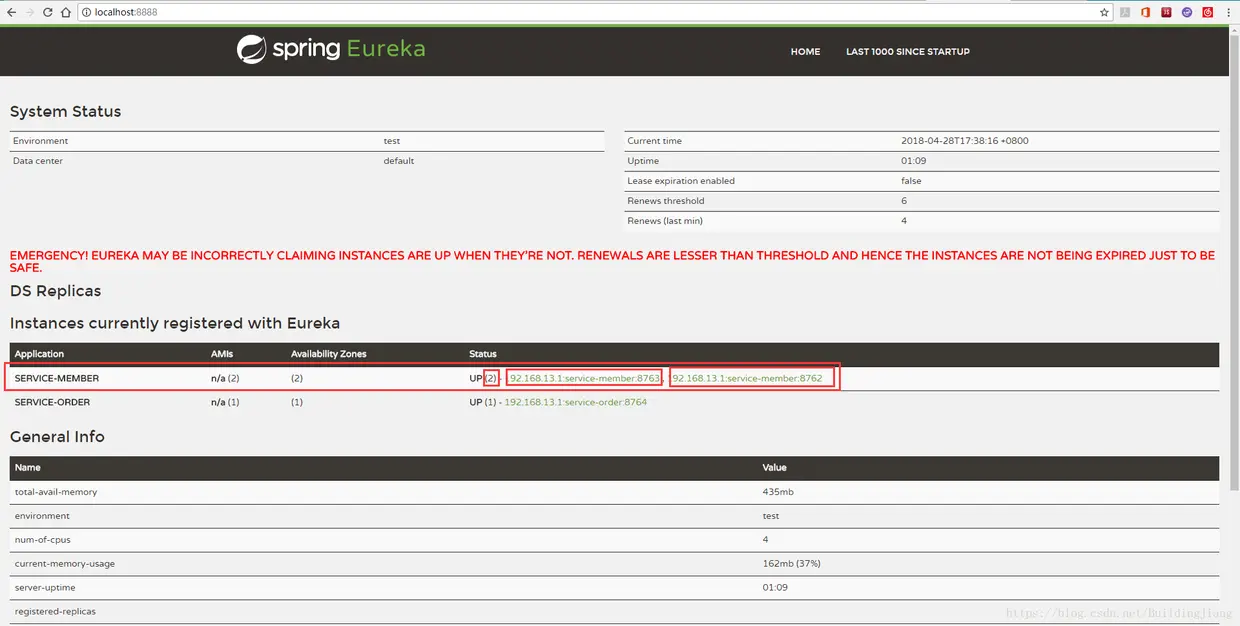This screenshot has height=626, width=1240.
Task: Open the browser home page icon
Action: click(x=66, y=12)
